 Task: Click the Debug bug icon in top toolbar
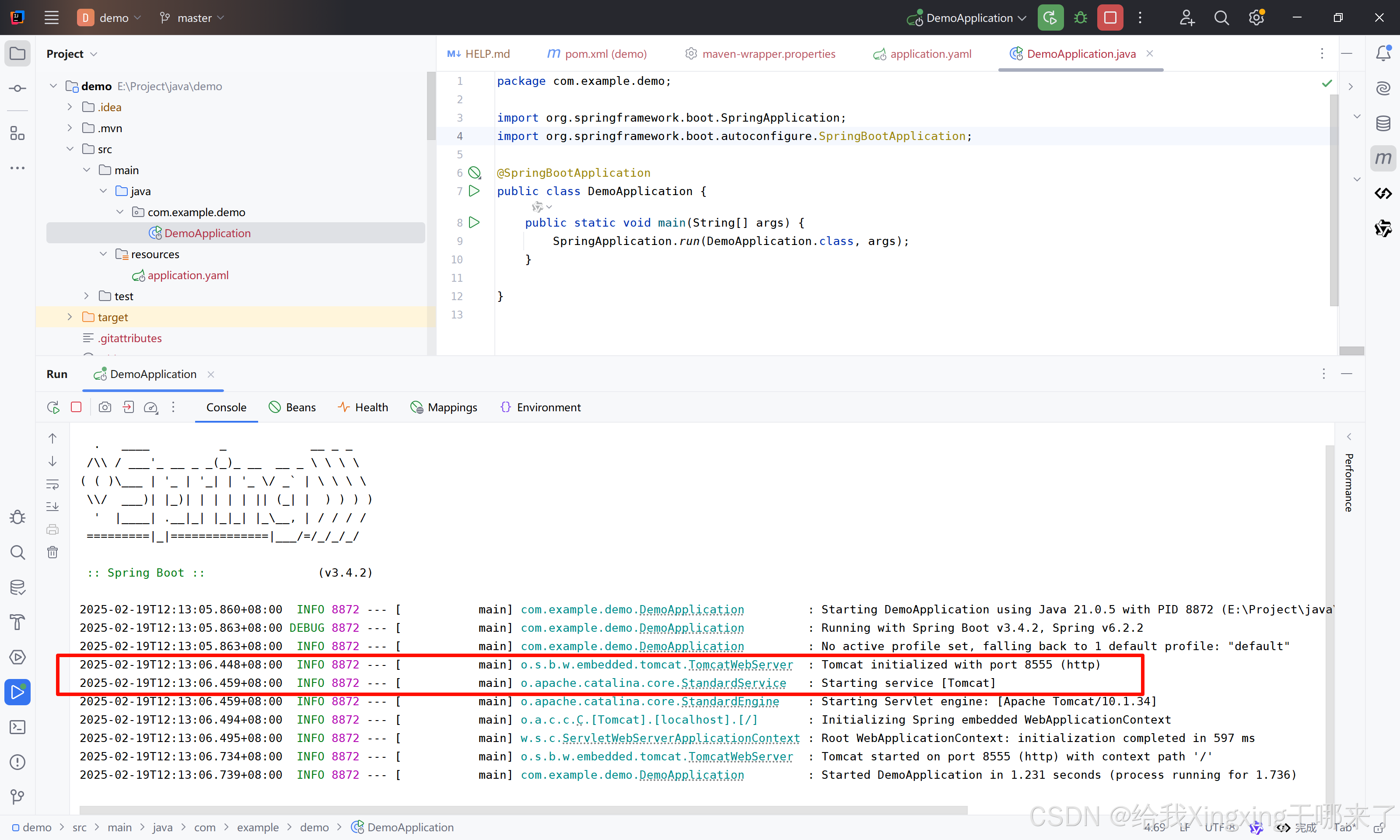point(1080,17)
